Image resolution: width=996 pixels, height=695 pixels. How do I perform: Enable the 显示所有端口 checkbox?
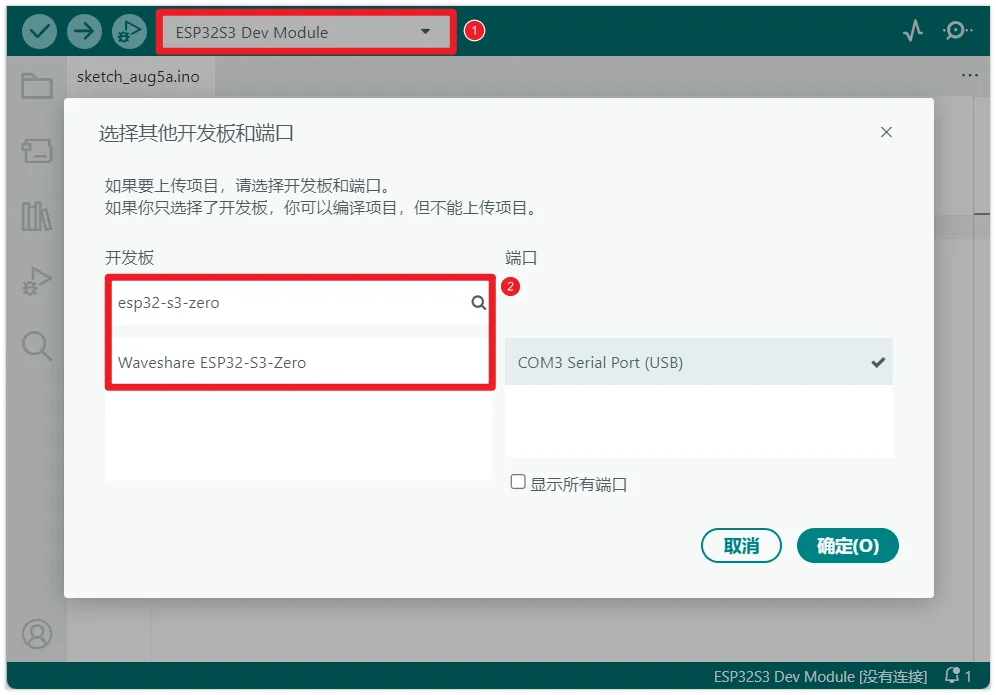coord(518,481)
